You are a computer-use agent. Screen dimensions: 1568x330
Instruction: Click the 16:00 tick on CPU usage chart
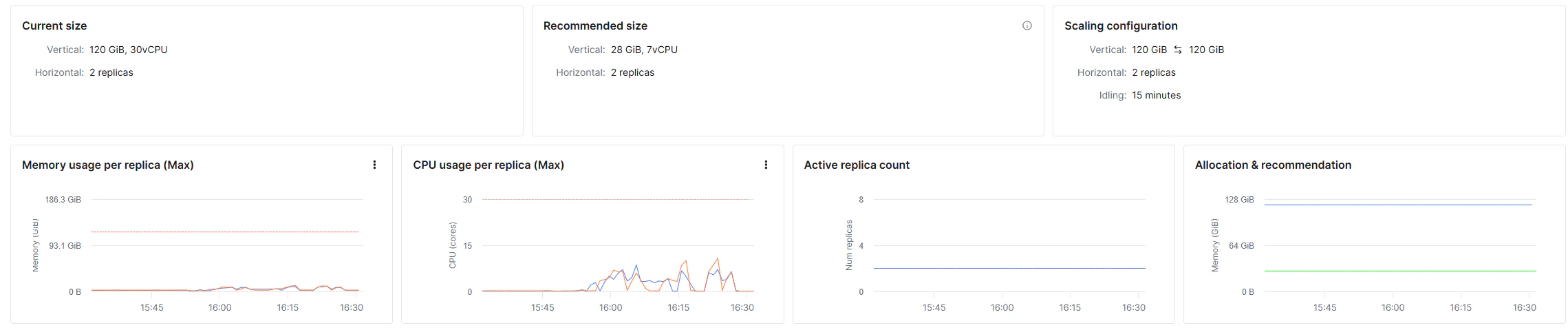[x=610, y=307]
